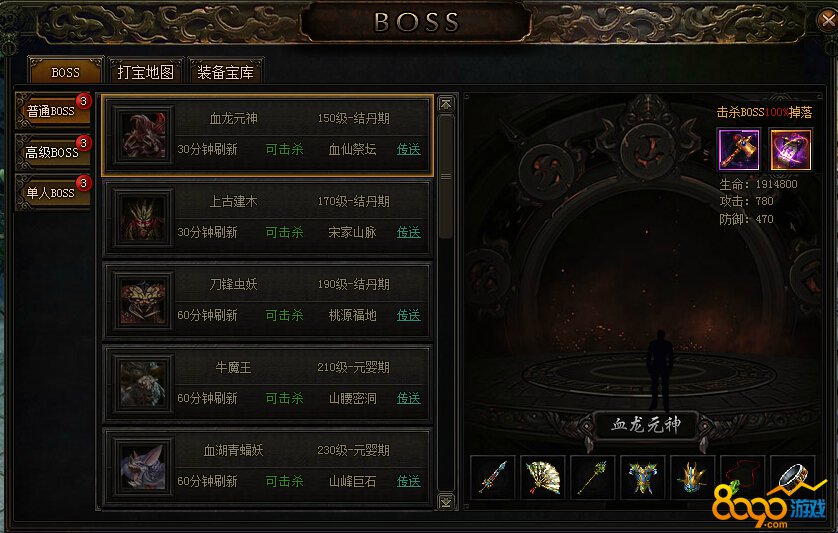
Task: Click the purple hammer drop item icon
Action: (739, 150)
